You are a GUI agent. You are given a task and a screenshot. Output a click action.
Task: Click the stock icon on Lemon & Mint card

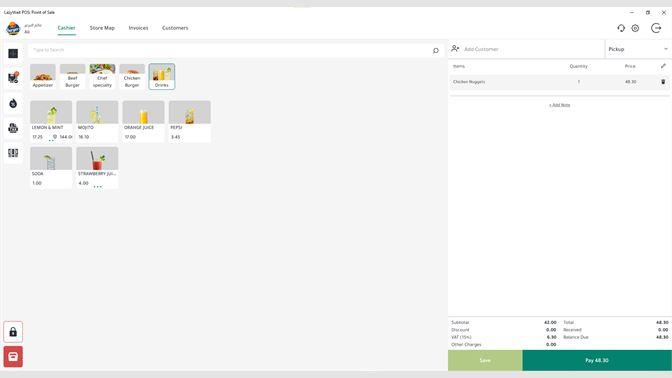55,137
